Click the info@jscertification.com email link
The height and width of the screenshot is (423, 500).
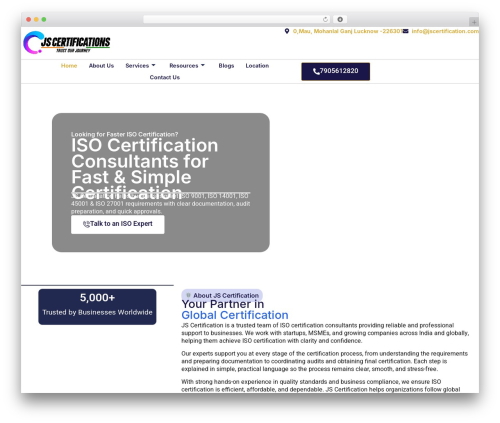point(445,31)
